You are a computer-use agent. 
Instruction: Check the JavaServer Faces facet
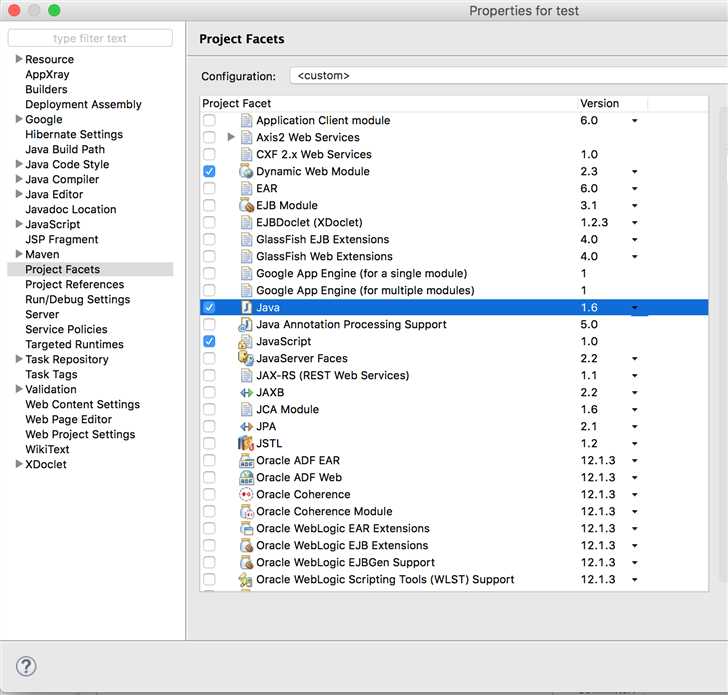[209, 358]
